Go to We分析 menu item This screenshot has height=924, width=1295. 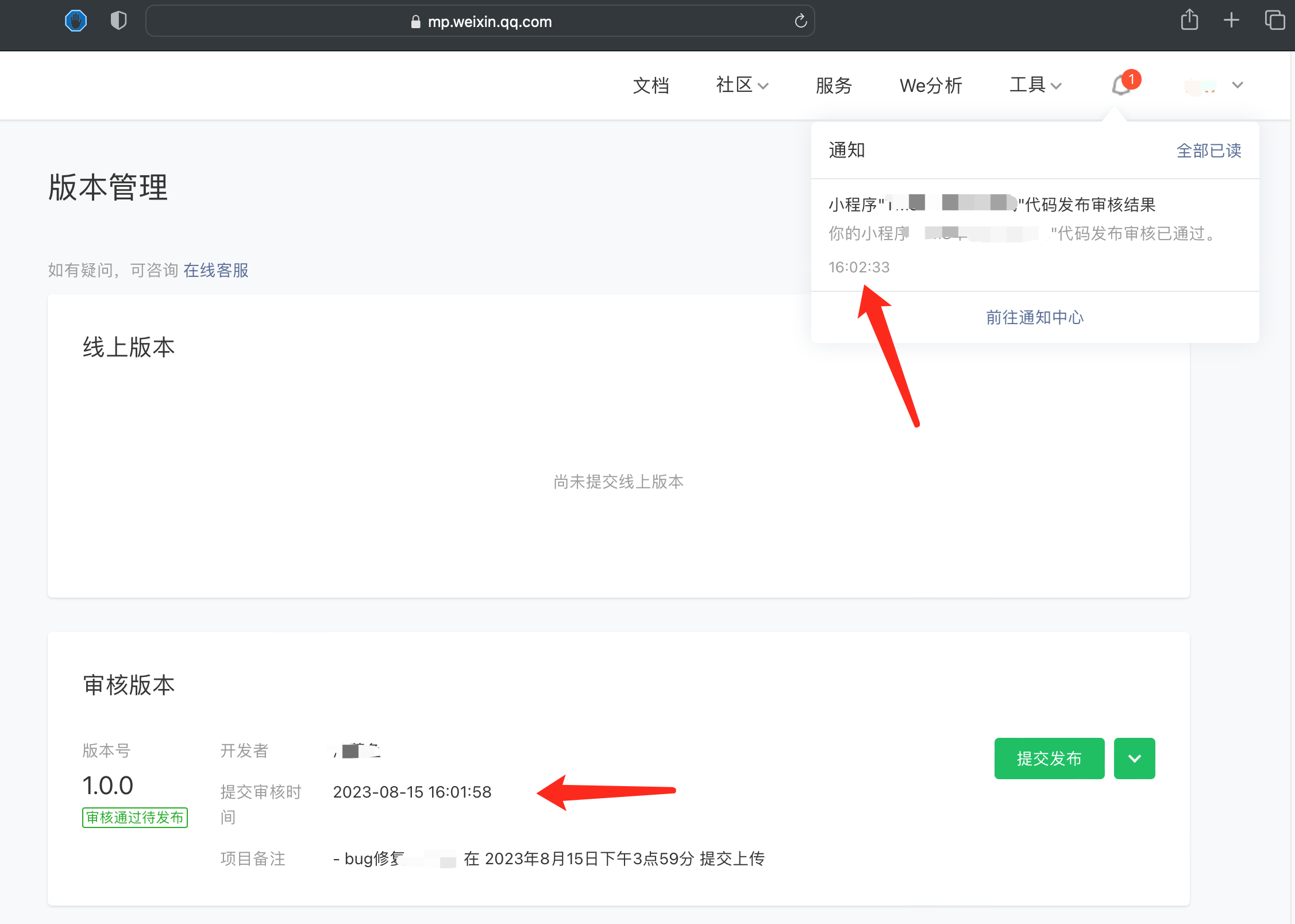(931, 86)
